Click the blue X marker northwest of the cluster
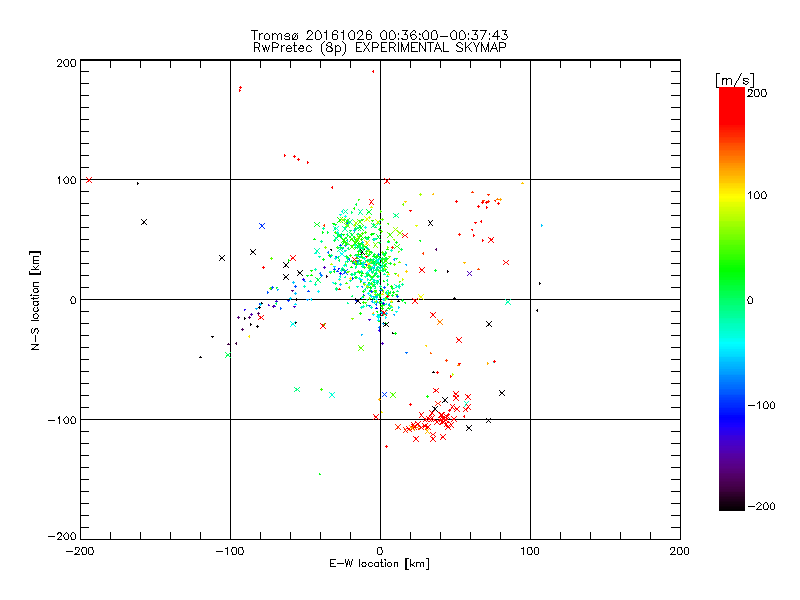800x600 pixels. pyautogui.click(x=262, y=226)
